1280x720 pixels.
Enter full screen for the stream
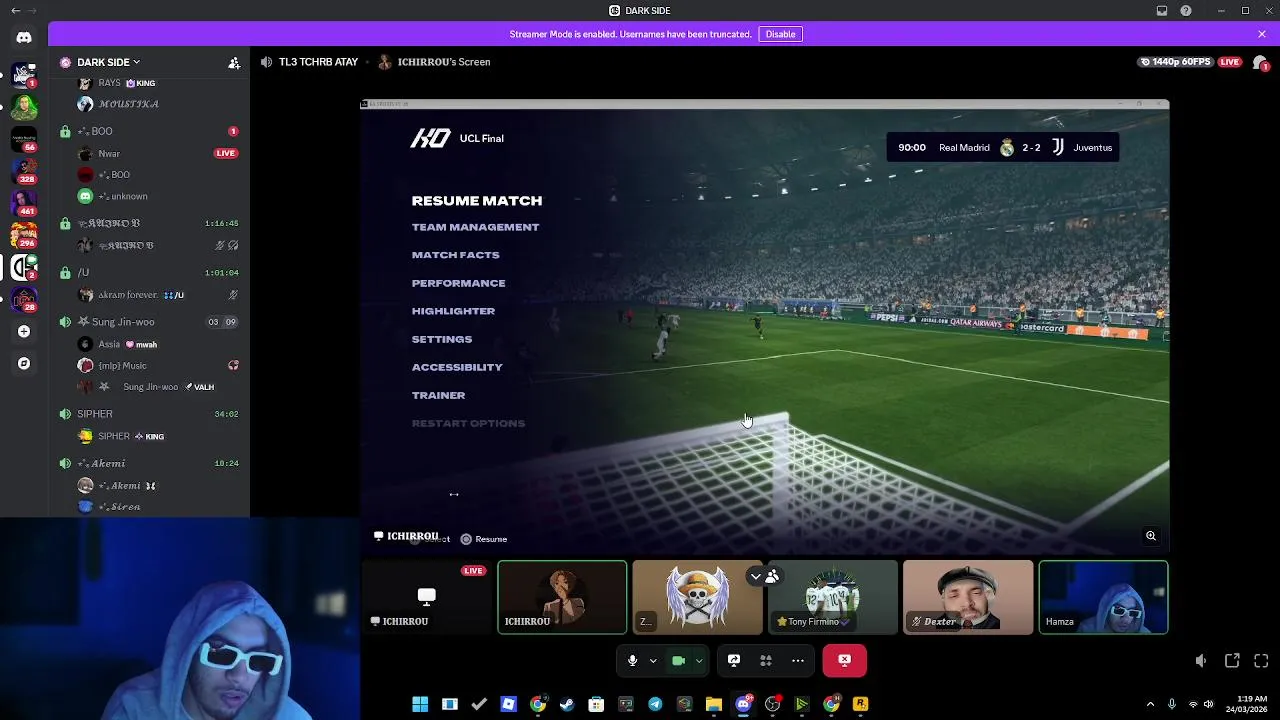[x=1261, y=661]
